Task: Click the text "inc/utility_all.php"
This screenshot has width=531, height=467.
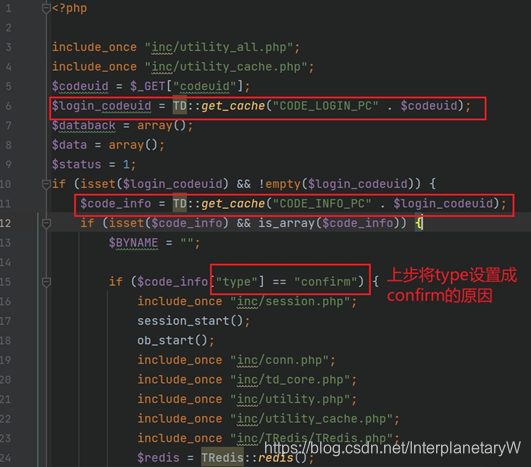Action: [219, 47]
